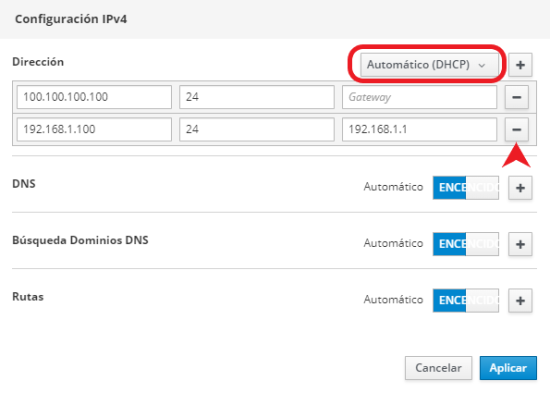550x393 pixels.
Task: Click the Configuración IPv4 dialog title
Action: point(71,19)
